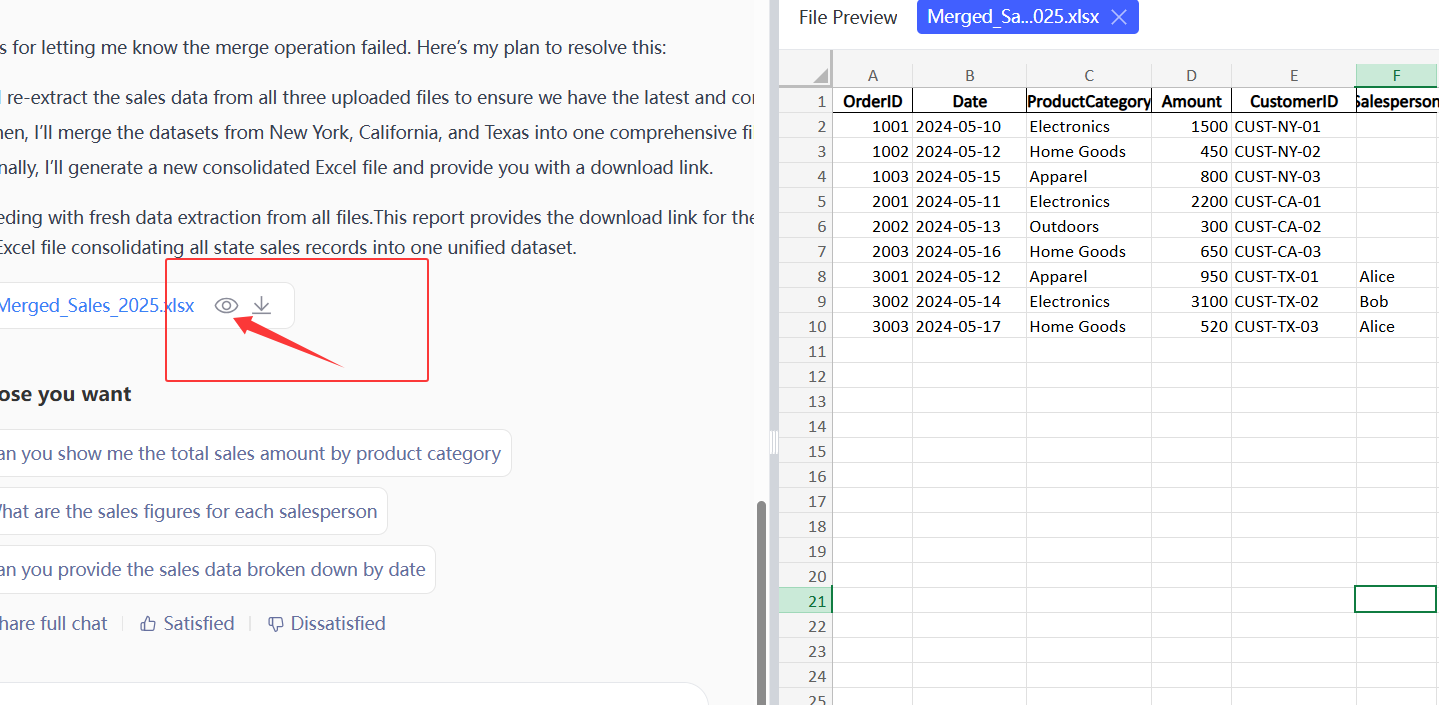Choose suggestion about total sales by product category

250,454
